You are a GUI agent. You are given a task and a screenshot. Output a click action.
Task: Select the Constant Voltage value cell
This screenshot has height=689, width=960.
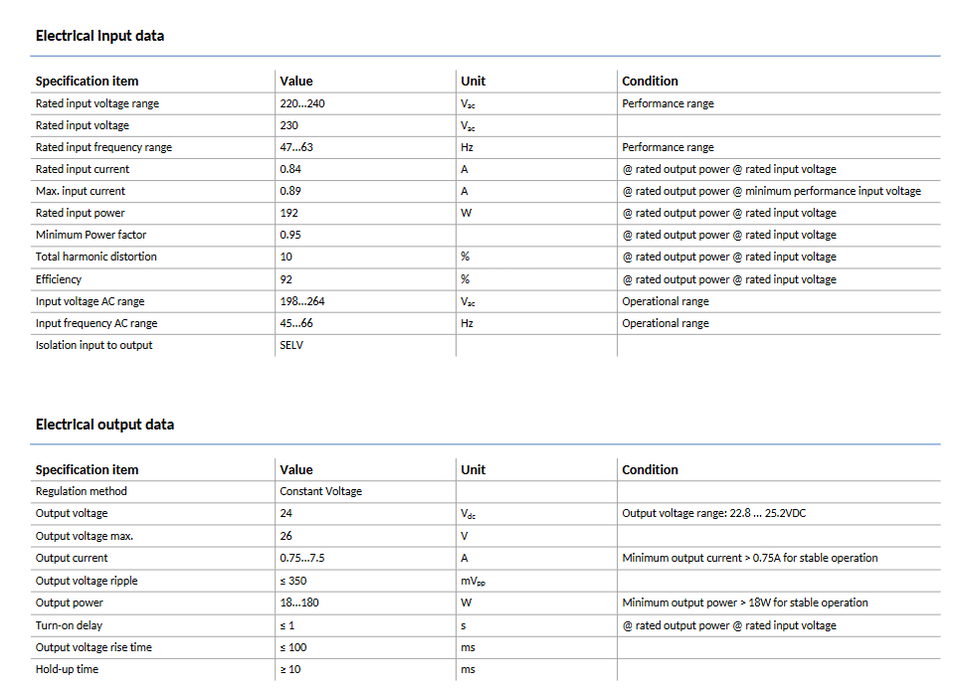click(x=321, y=491)
